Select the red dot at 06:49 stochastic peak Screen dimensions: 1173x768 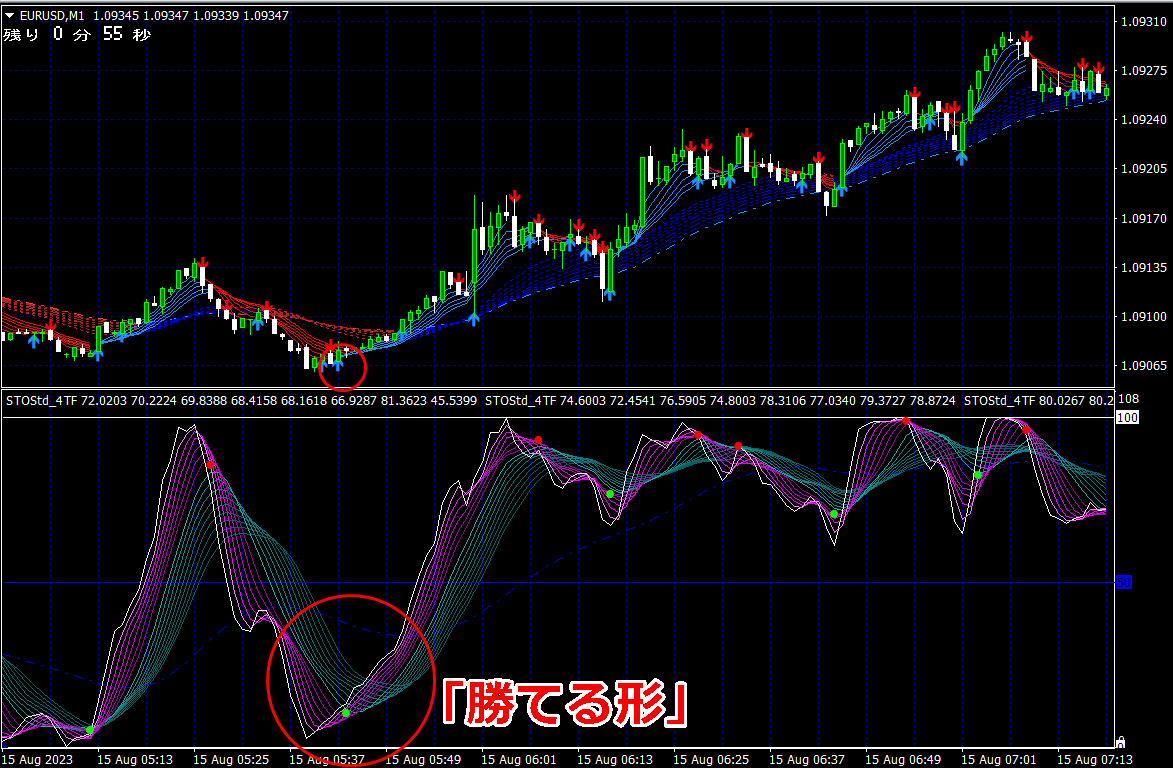[x=906, y=421]
